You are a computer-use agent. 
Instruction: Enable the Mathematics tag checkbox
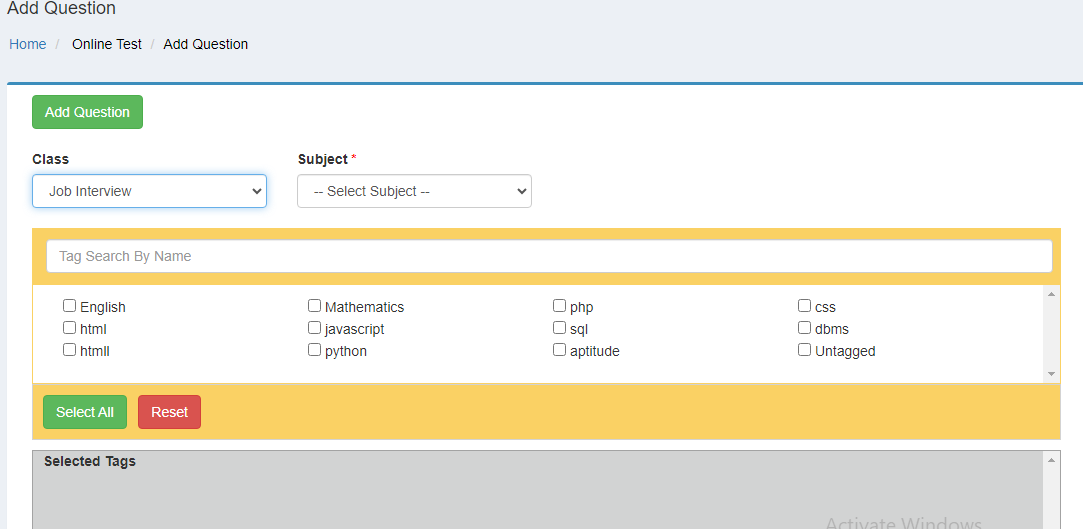pyautogui.click(x=315, y=306)
